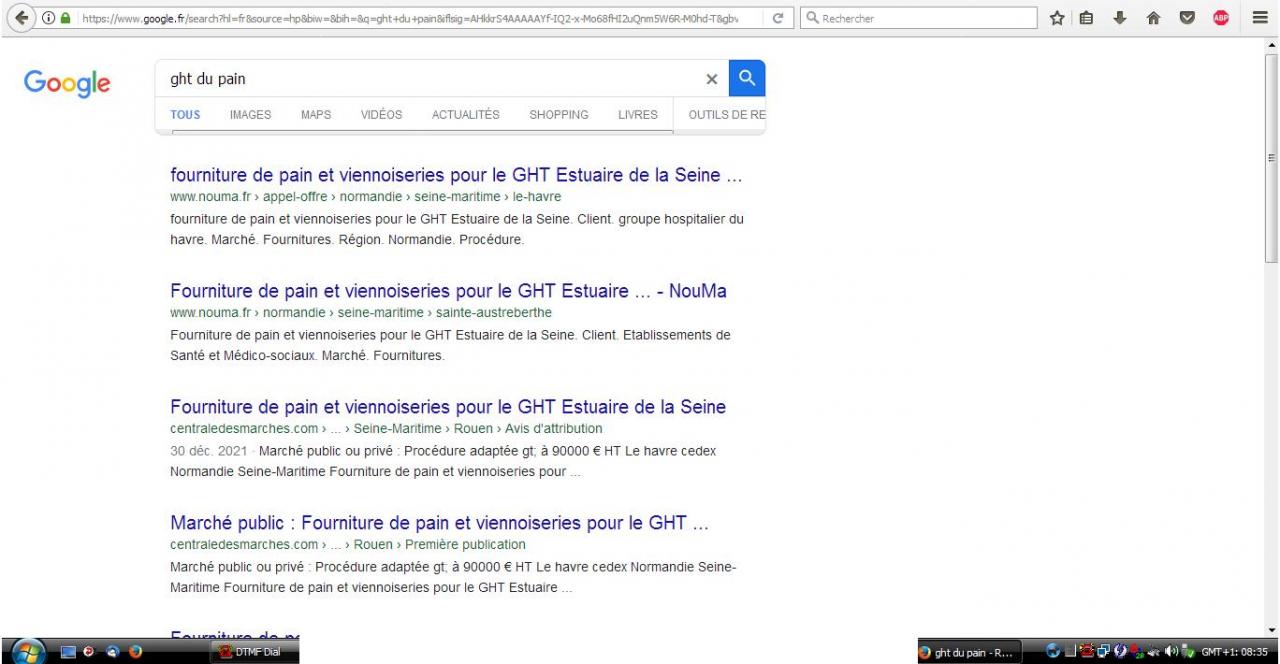Open the Firefox hamburger menu
The width and height of the screenshot is (1280, 664).
click(x=1259, y=18)
